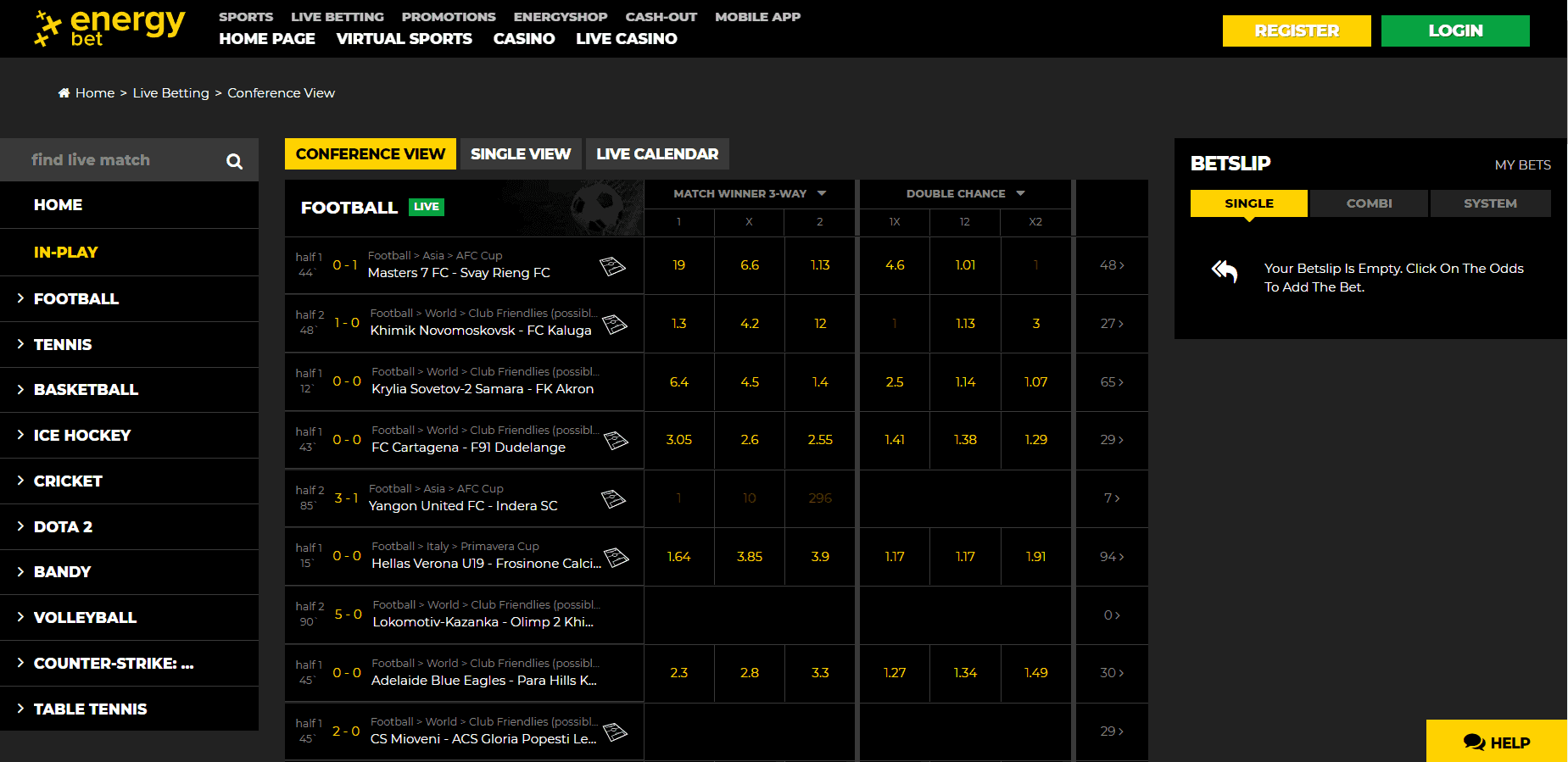Bet on 1.38 double chance Cartagena match
Screen dimensions: 1568x762
point(965,440)
